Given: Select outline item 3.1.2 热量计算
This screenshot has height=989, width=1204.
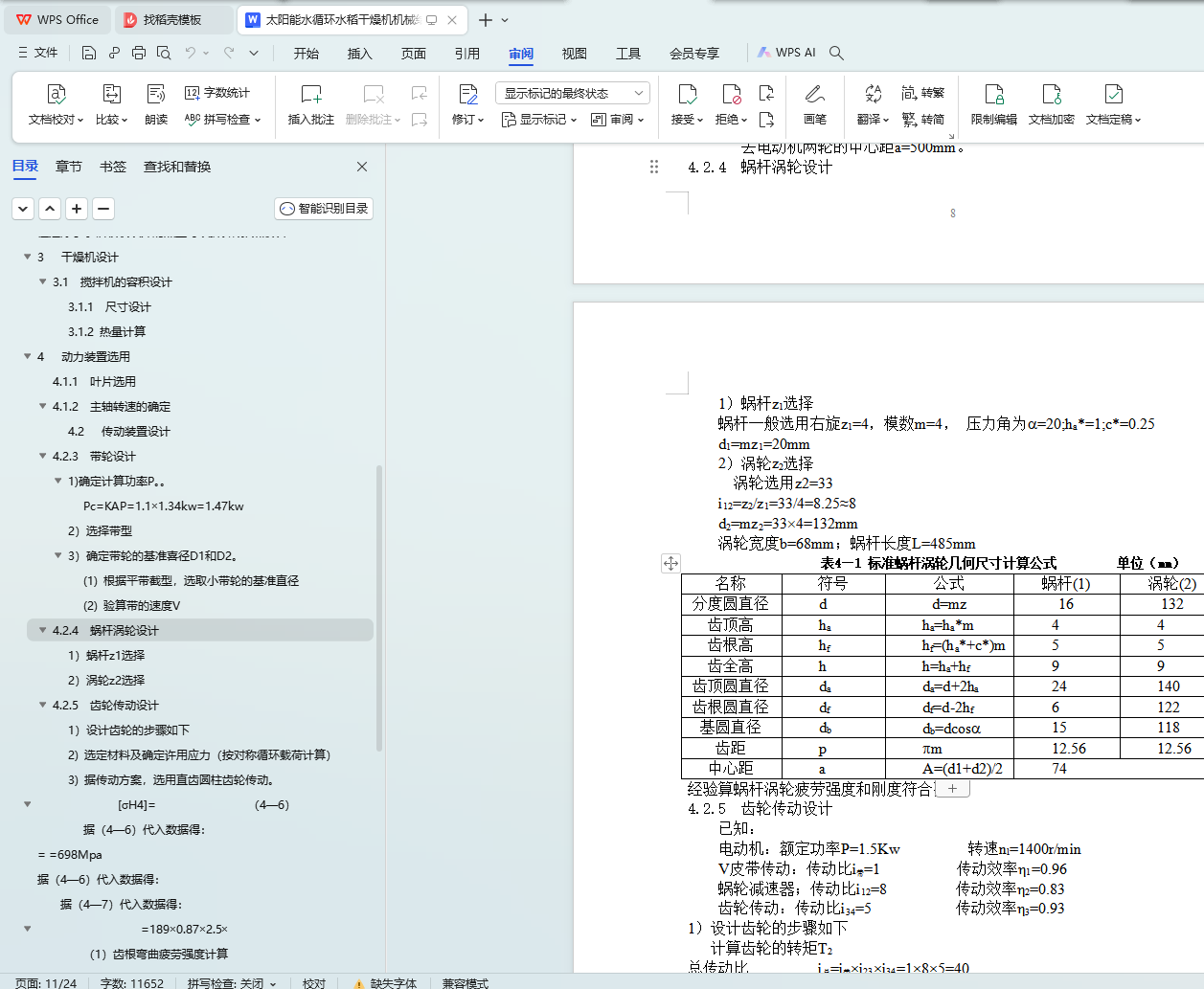Looking at the screenshot, I should (x=106, y=331).
